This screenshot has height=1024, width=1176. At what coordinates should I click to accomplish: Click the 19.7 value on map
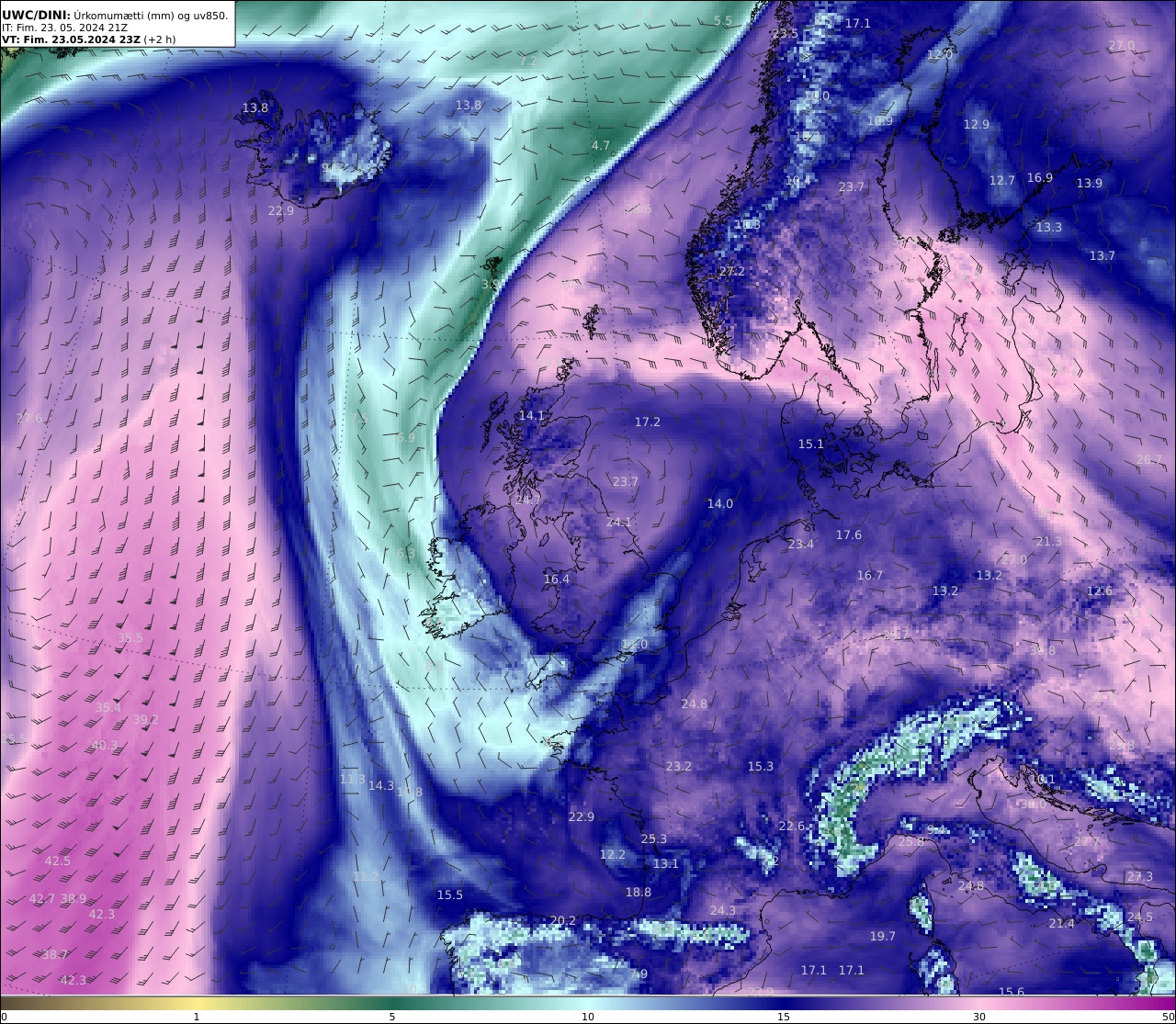[883, 937]
